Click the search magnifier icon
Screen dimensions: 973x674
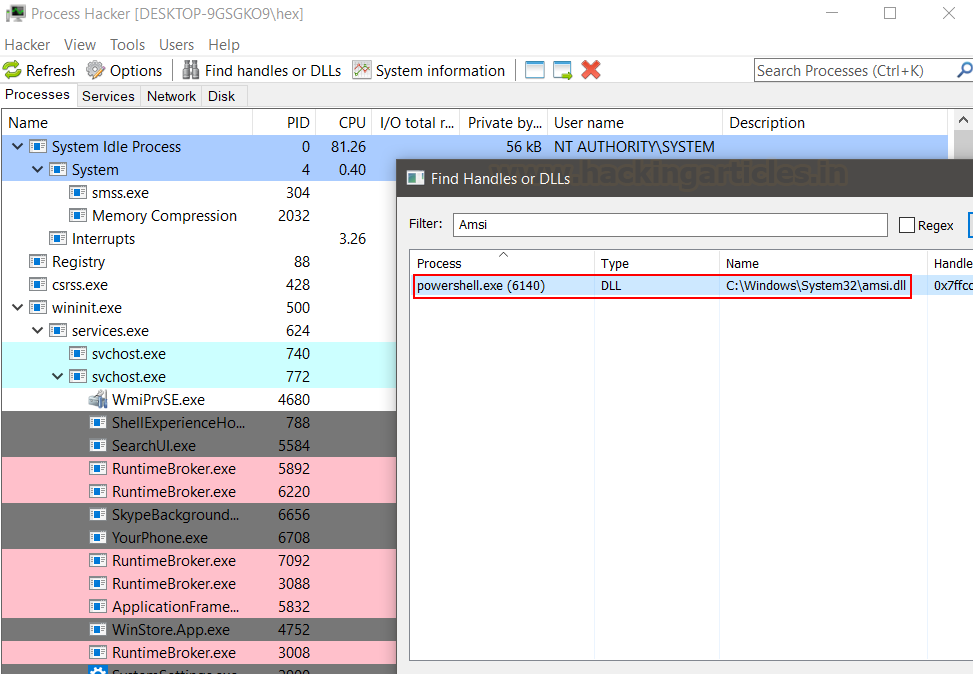964,70
